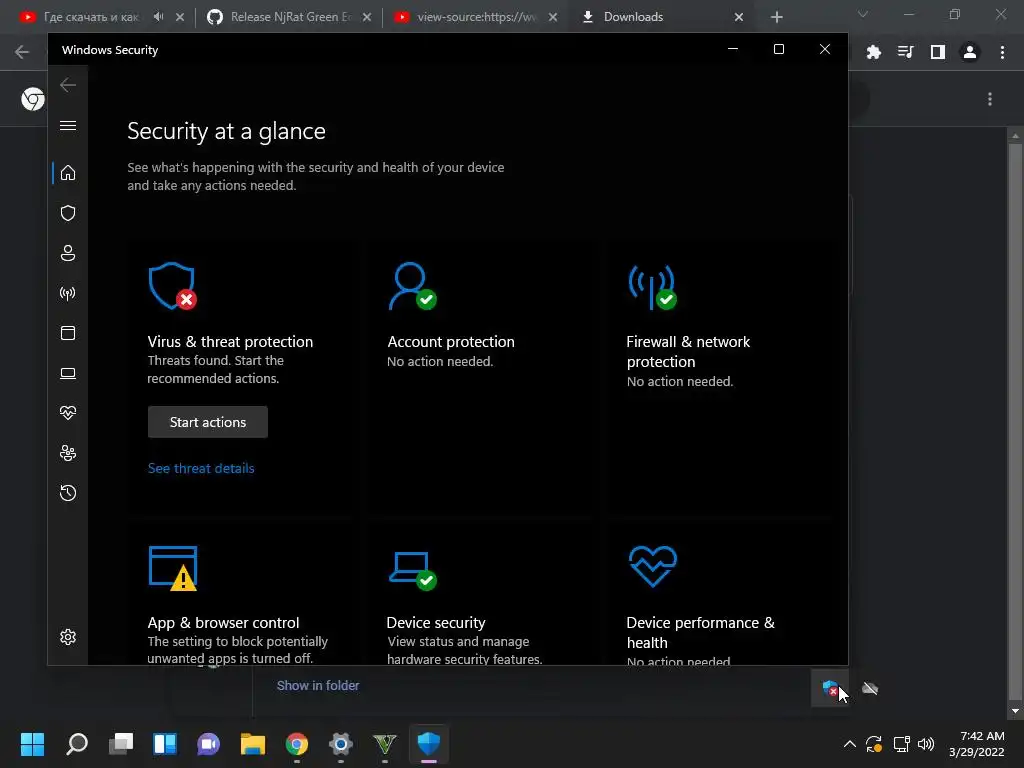Open the Device performance & health card icon
Screen dimensions: 1024x768
[652, 566]
